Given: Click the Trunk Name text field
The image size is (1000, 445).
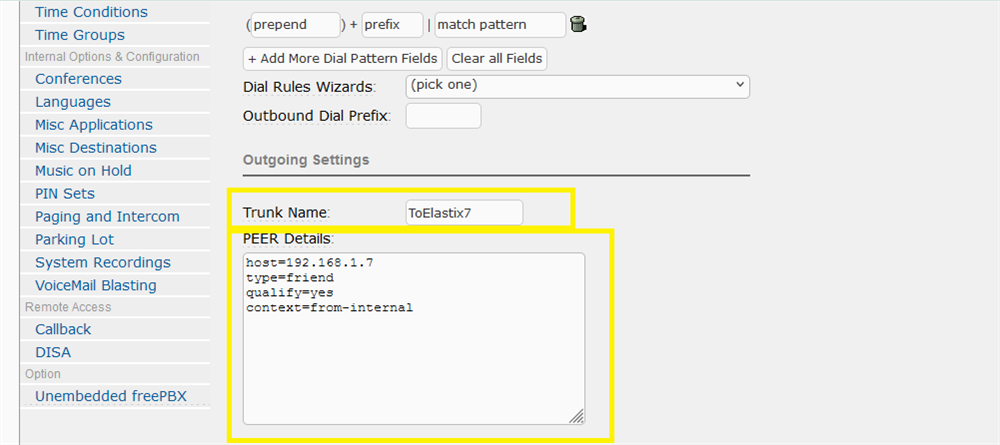Looking at the screenshot, I should [463, 213].
